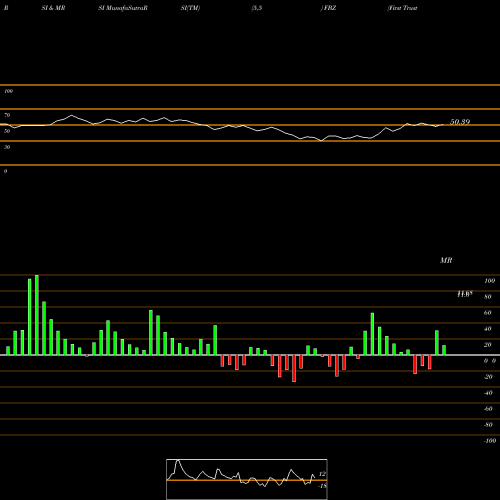Click the RSI value 50.89 label
Screen dimensions: 500x500
pos(460,122)
